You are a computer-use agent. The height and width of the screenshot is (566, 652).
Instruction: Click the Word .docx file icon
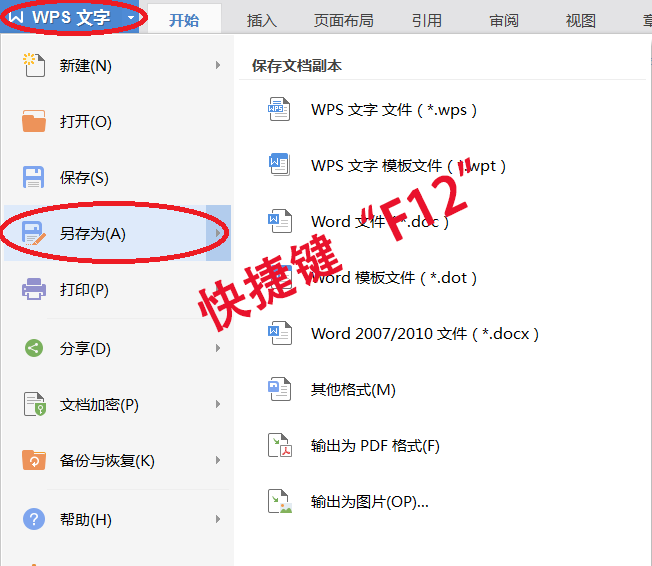pyautogui.click(x=280, y=333)
